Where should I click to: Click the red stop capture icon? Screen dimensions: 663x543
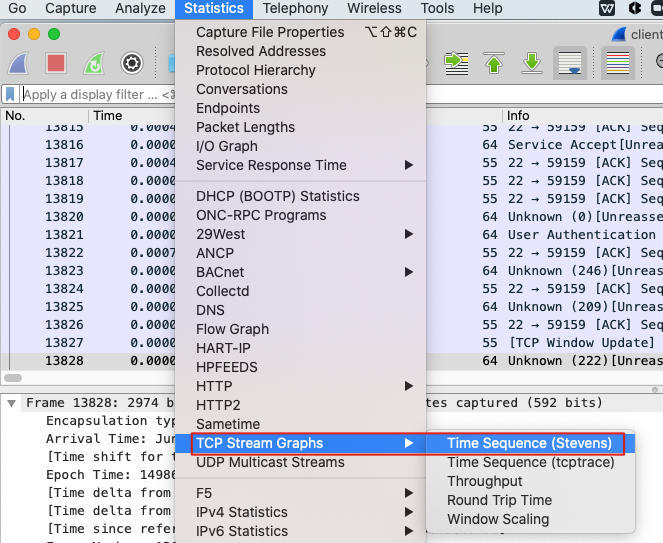pyautogui.click(x=56, y=63)
